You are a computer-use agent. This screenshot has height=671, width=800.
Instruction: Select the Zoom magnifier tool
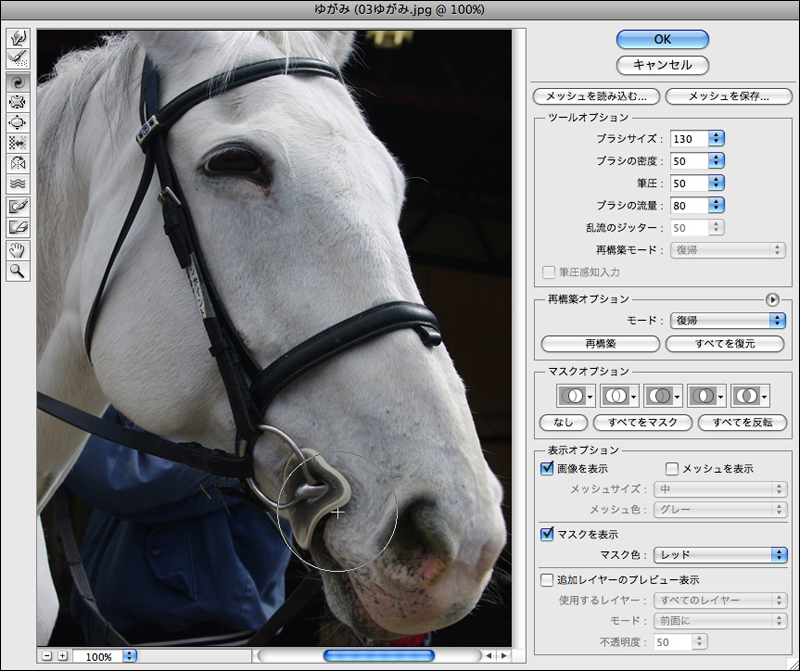(x=17, y=270)
